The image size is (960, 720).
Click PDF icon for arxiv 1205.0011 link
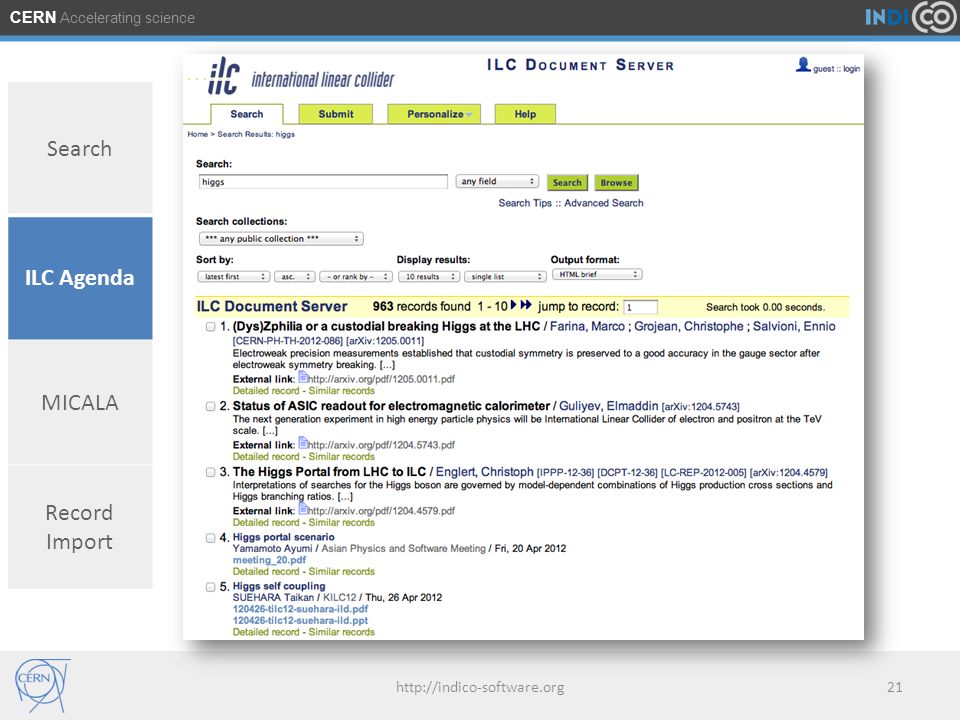tap(302, 377)
